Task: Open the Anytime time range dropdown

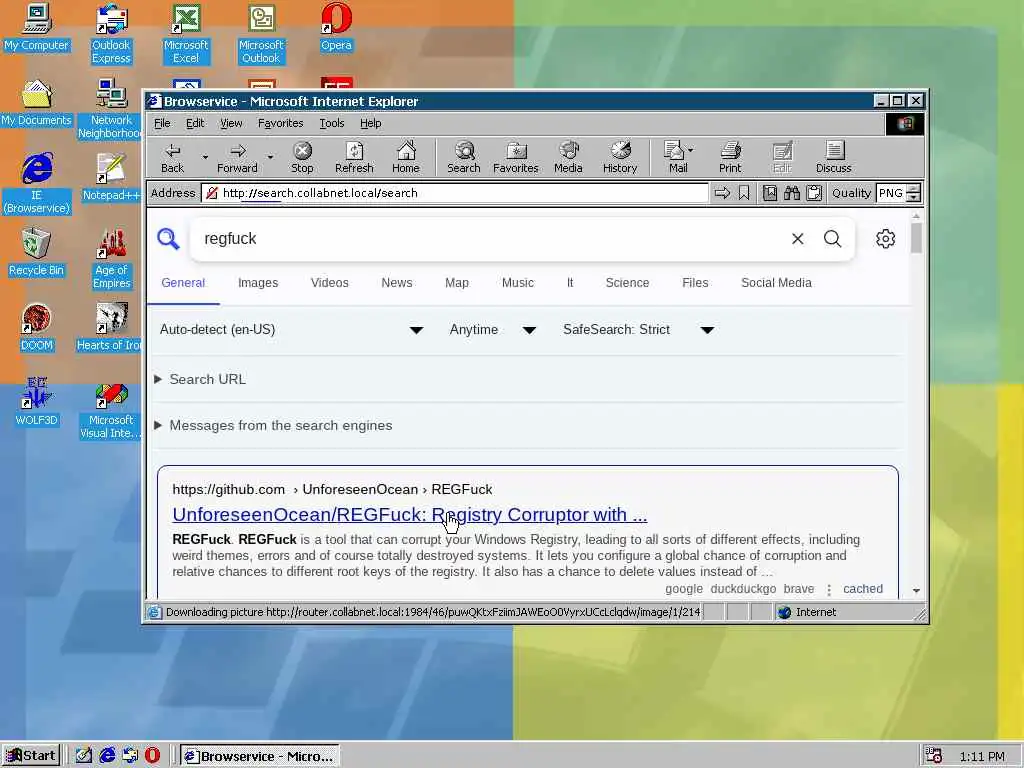Action: [x=493, y=330]
